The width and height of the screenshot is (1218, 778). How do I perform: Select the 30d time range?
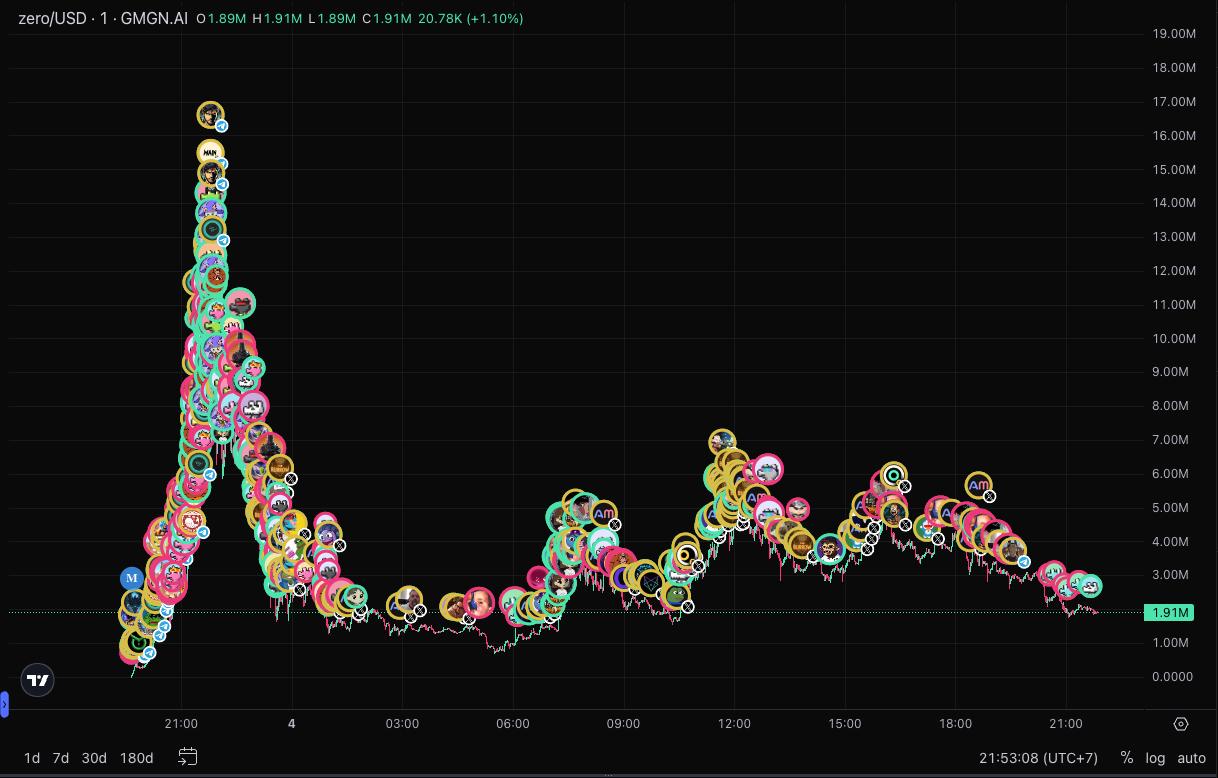(94, 757)
